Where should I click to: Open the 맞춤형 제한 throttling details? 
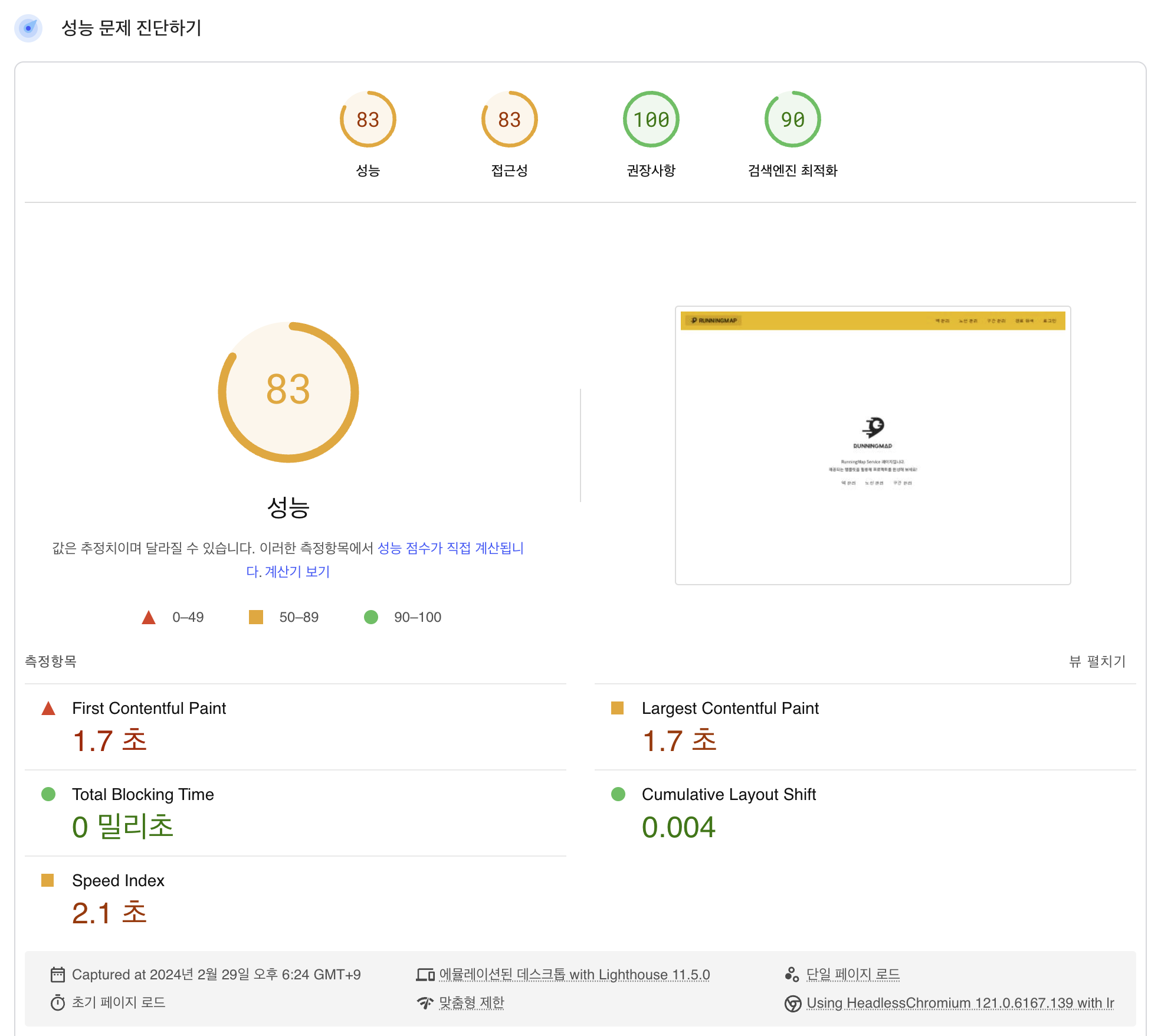pyautogui.click(x=471, y=1002)
